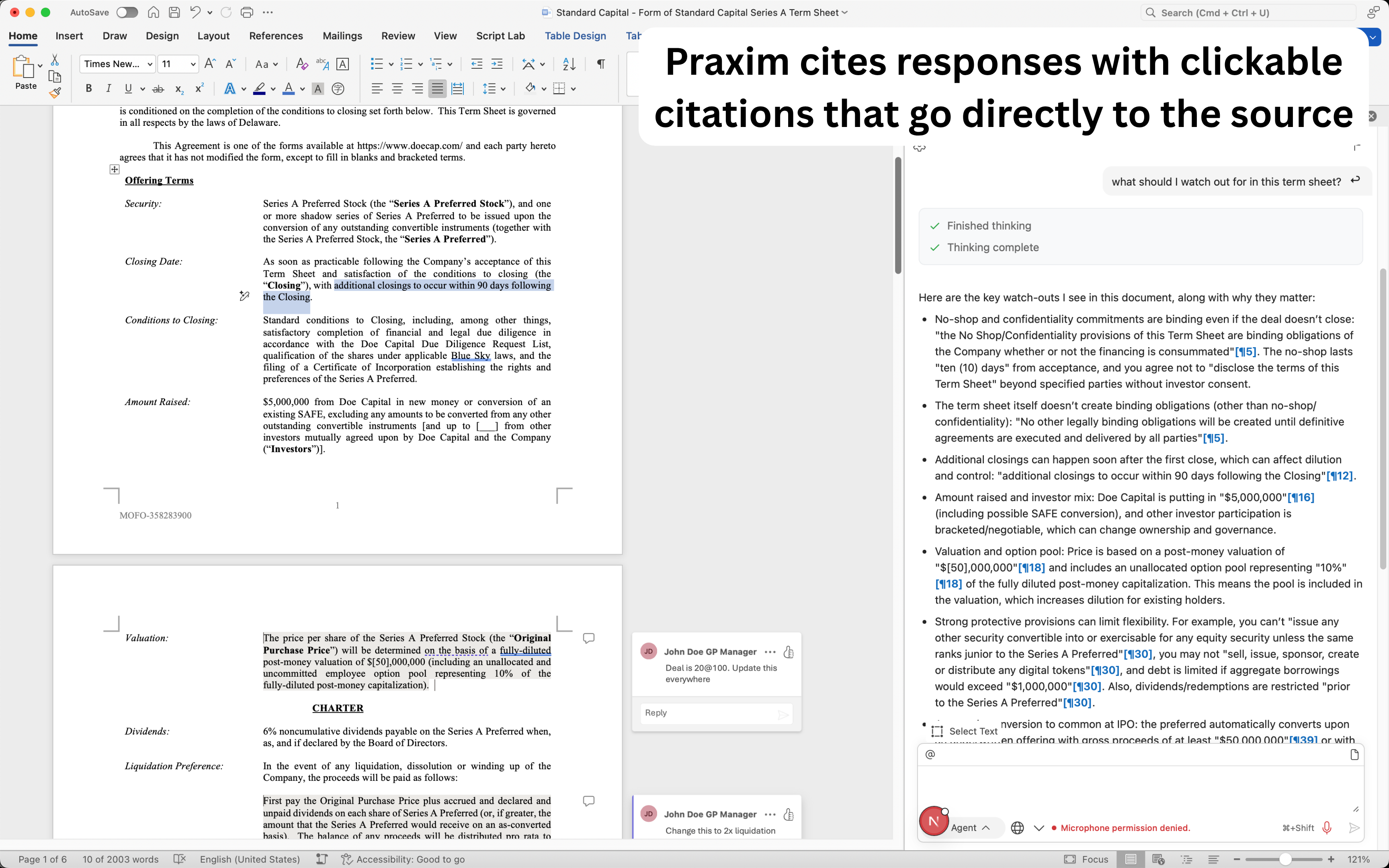The height and width of the screenshot is (868, 1389).
Task: Adjust the zoom slider in status bar
Action: point(1285,859)
